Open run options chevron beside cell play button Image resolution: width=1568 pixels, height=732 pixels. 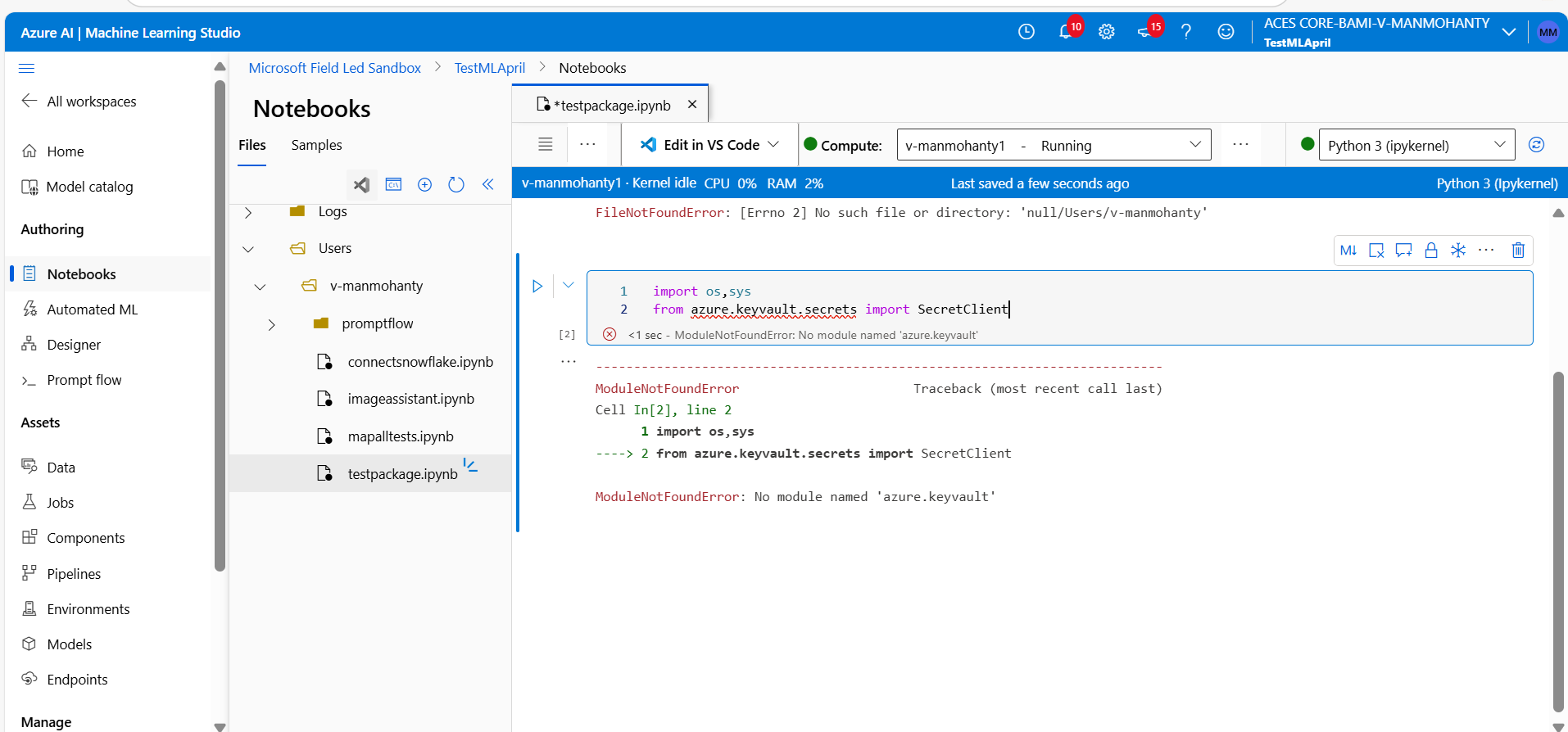pos(569,285)
